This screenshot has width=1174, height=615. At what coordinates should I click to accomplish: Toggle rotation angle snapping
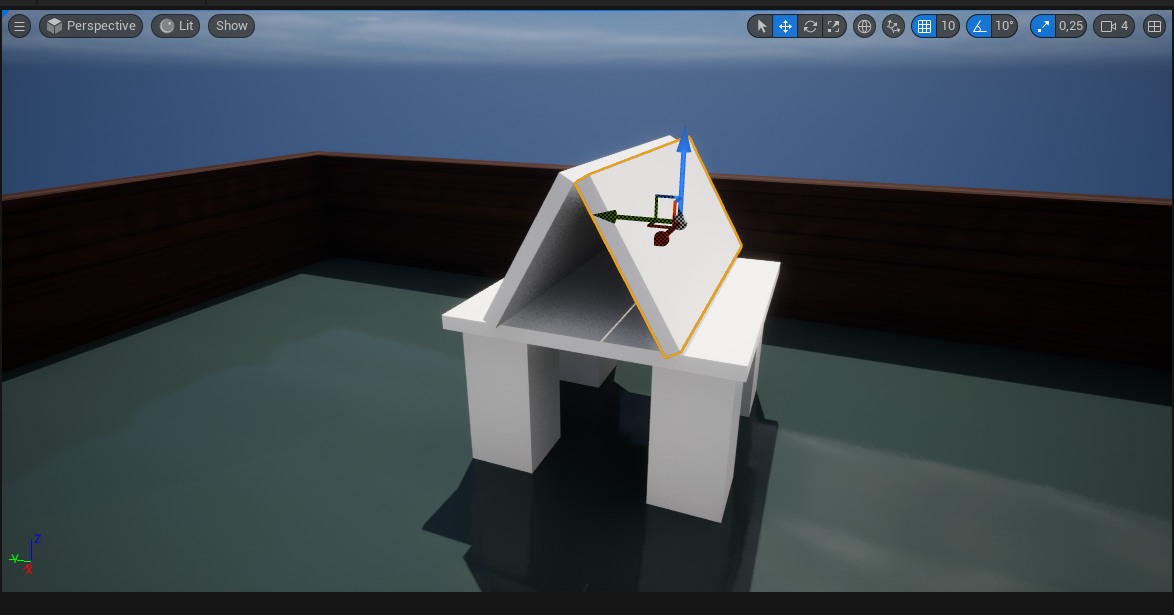[x=979, y=26]
